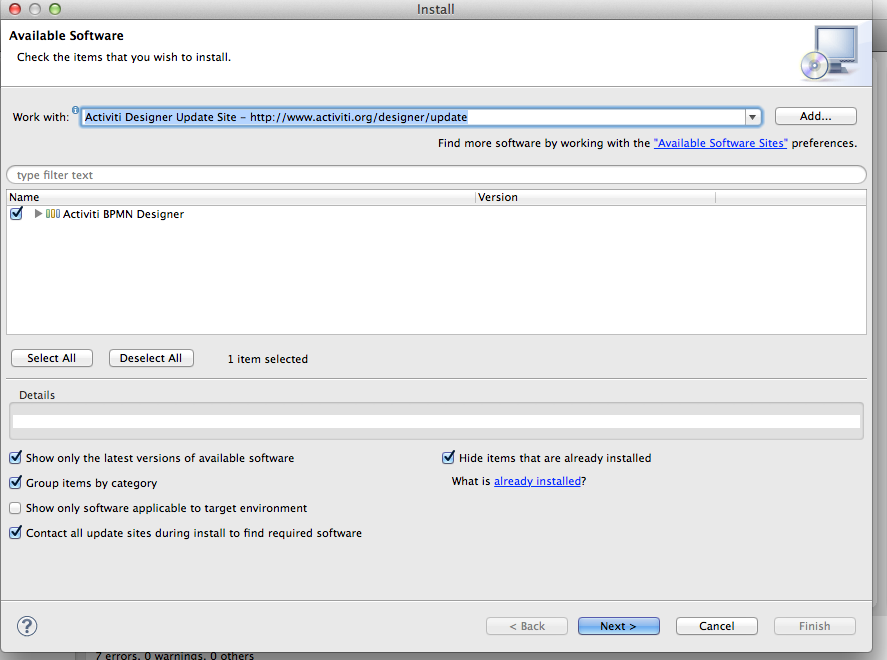Click the type filter text field
This screenshot has width=887, height=660.
436,175
